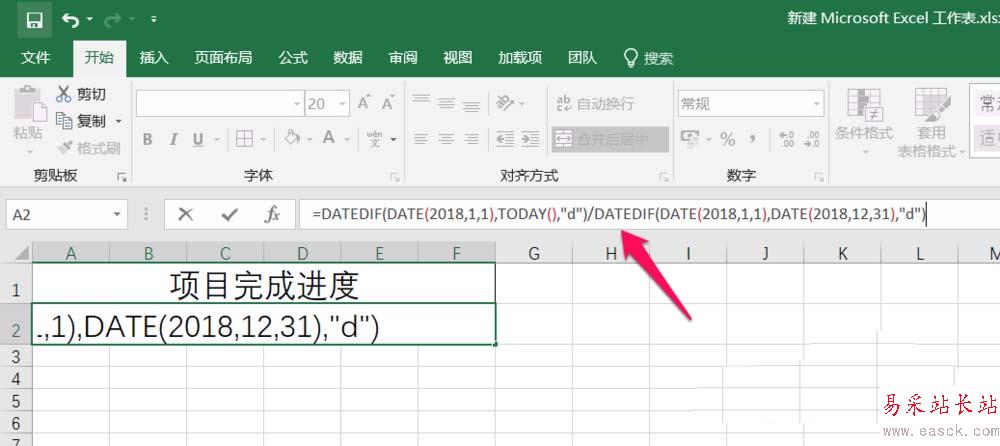The width and height of the screenshot is (1000, 446).
Task: Open the 数据 (Data) tab
Action: pyautogui.click(x=348, y=58)
